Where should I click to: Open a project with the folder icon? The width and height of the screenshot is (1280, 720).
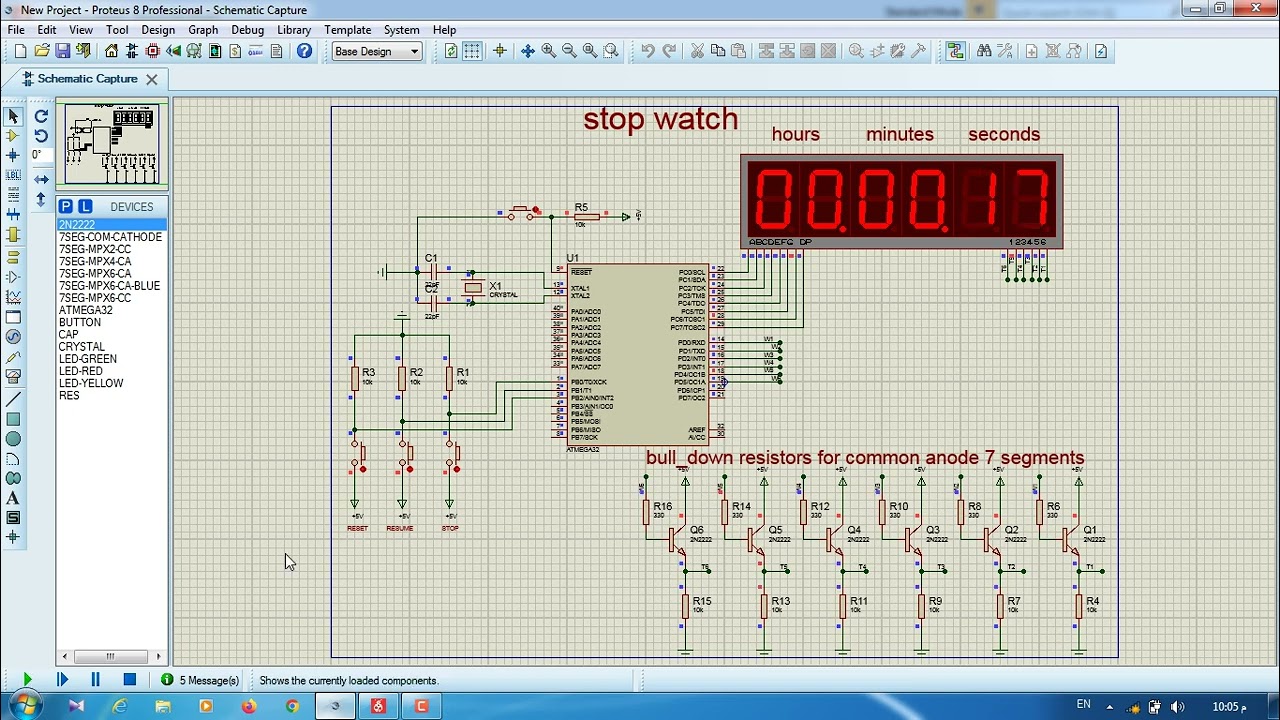pyautogui.click(x=42, y=51)
